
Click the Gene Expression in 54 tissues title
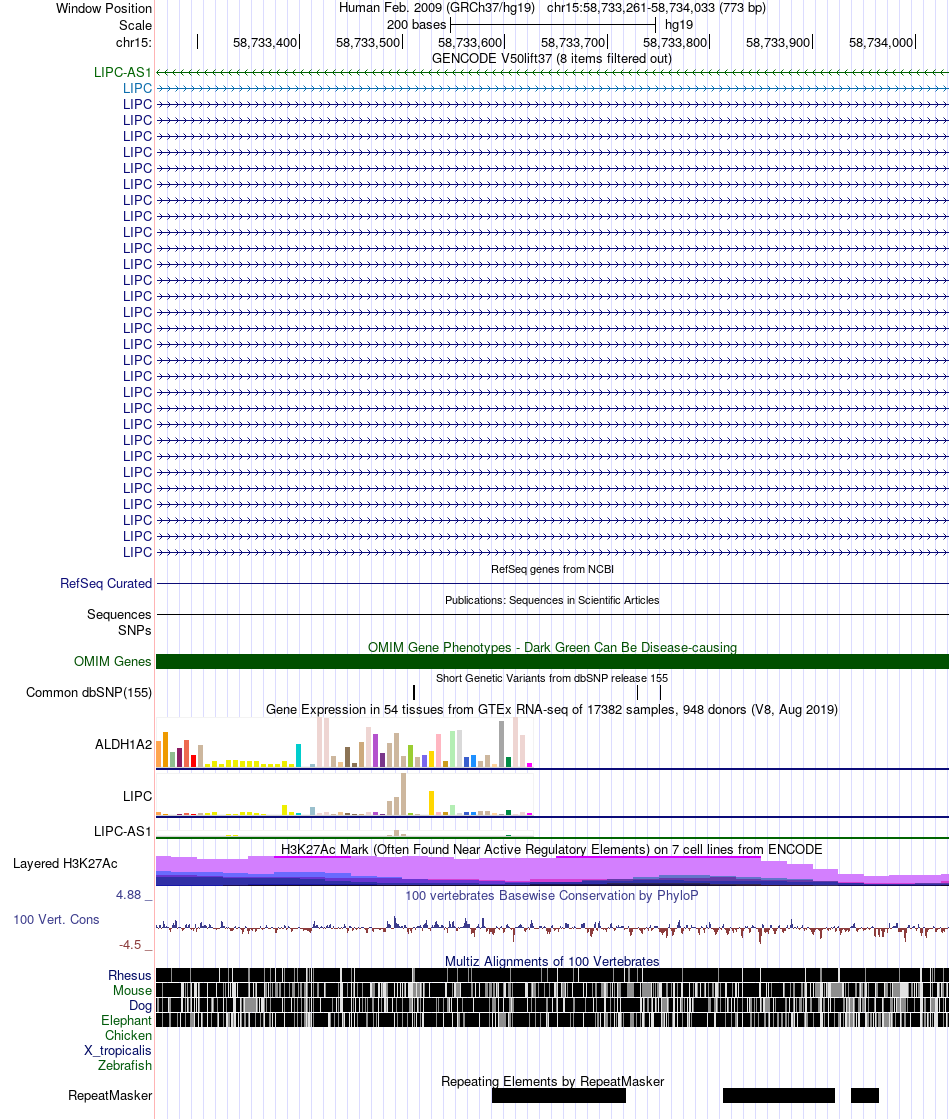pyautogui.click(x=552, y=709)
